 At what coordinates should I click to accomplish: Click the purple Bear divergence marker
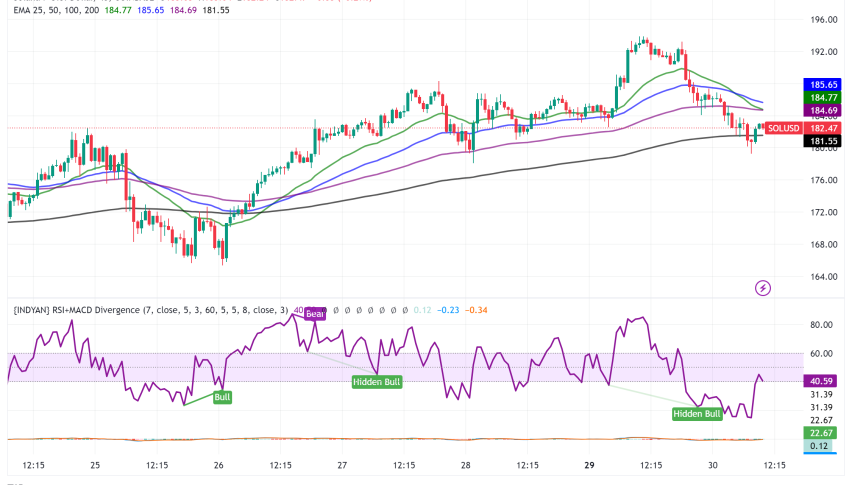[315, 313]
